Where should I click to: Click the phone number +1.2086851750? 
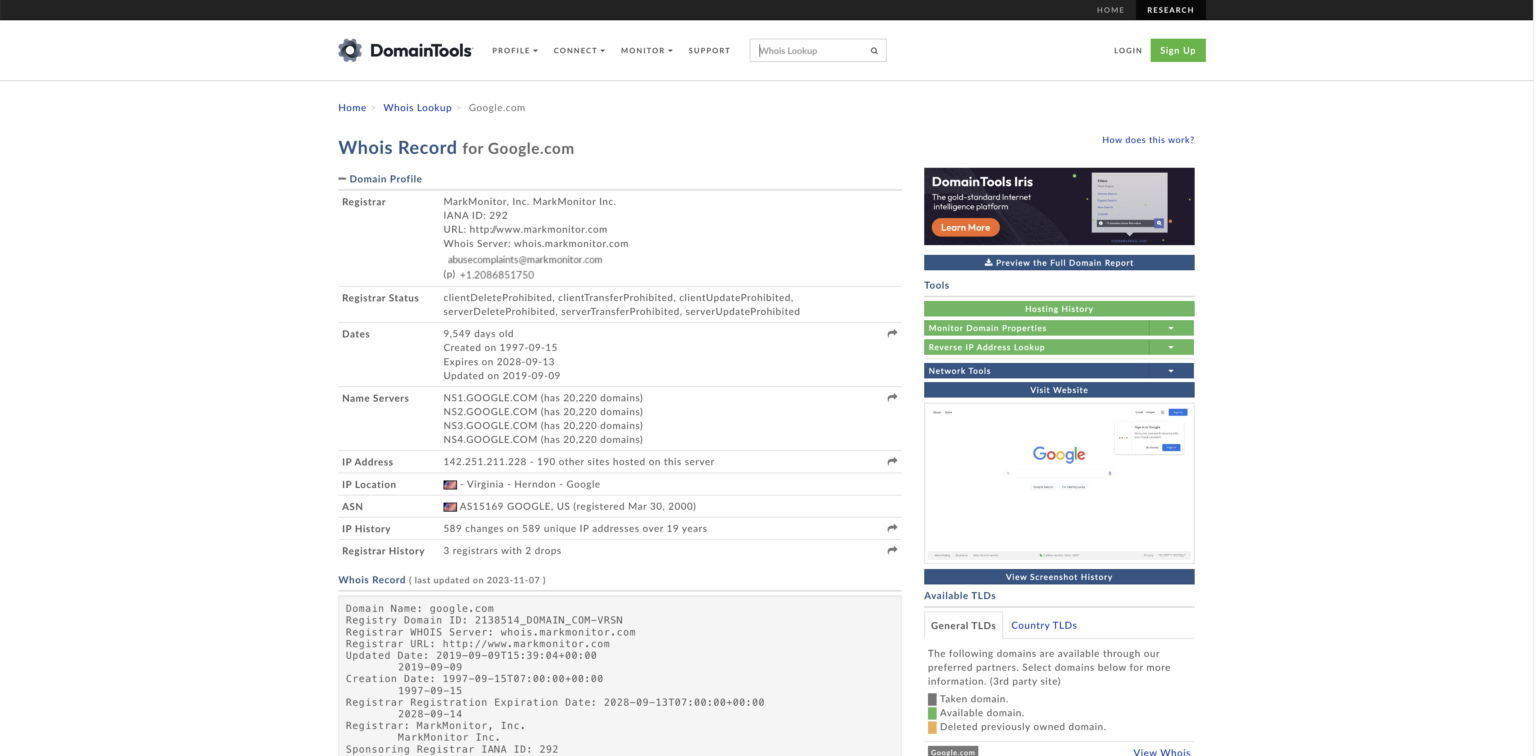pyautogui.click(x=496, y=275)
